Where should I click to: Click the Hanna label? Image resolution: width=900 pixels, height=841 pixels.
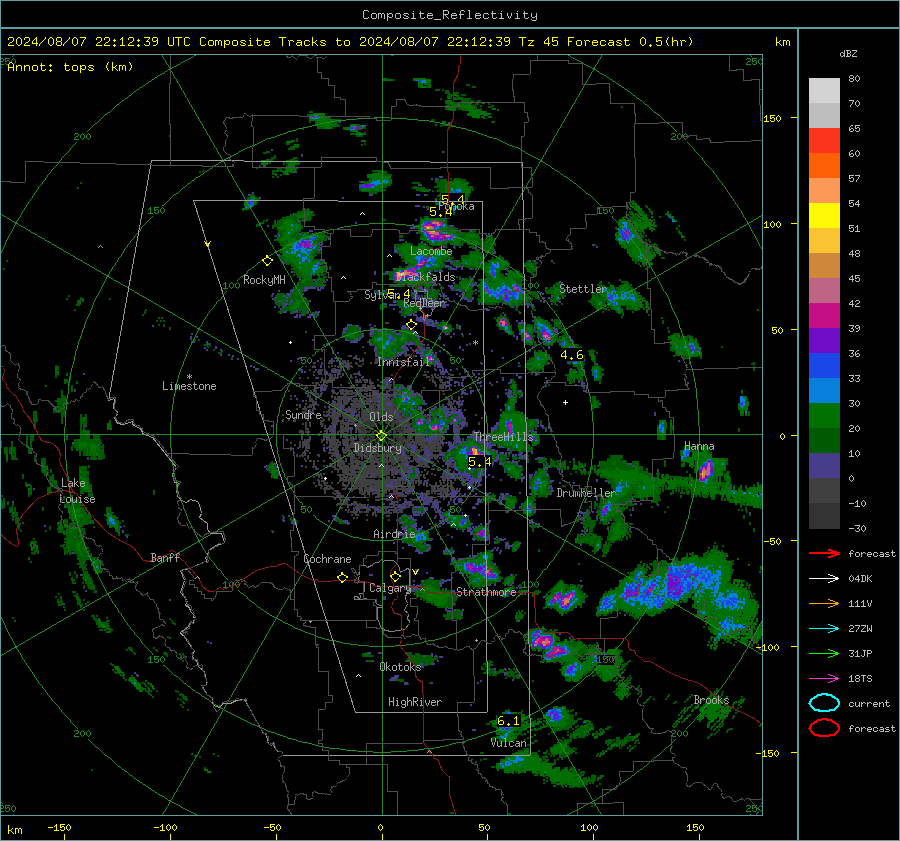click(699, 446)
